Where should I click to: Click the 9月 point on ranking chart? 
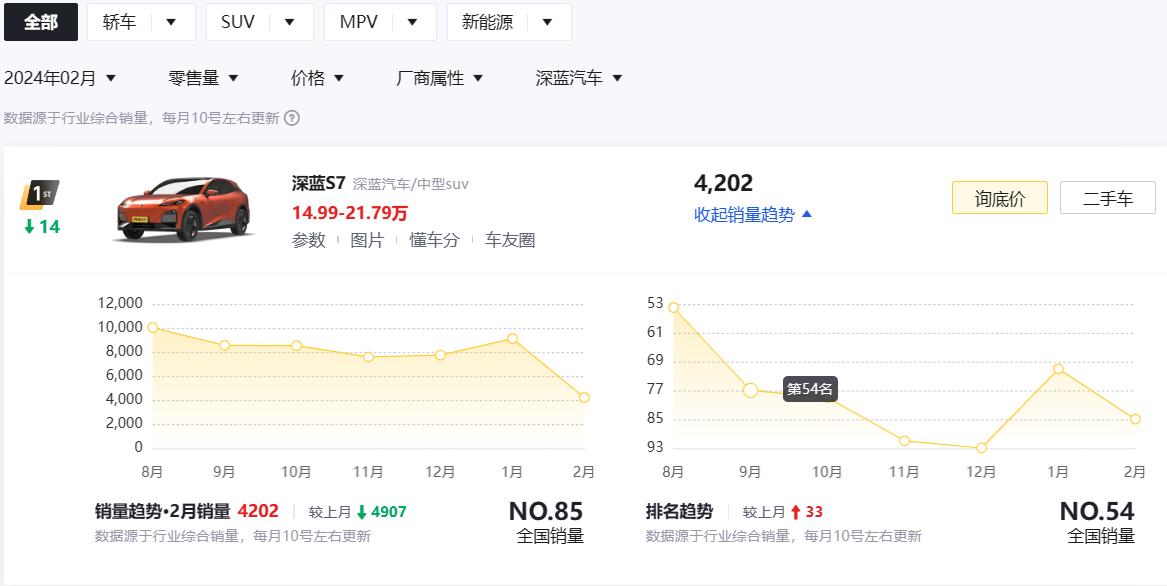[x=750, y=390]
